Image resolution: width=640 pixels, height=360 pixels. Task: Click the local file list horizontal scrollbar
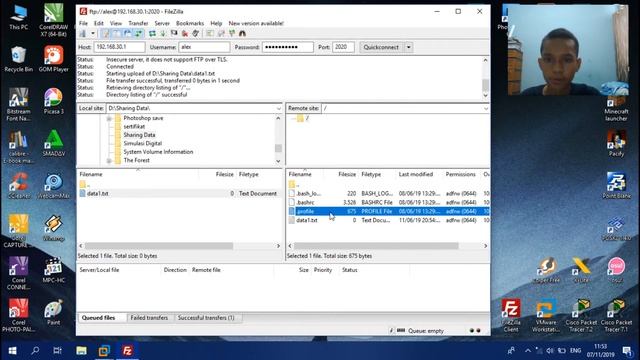[x=159, y=246]
